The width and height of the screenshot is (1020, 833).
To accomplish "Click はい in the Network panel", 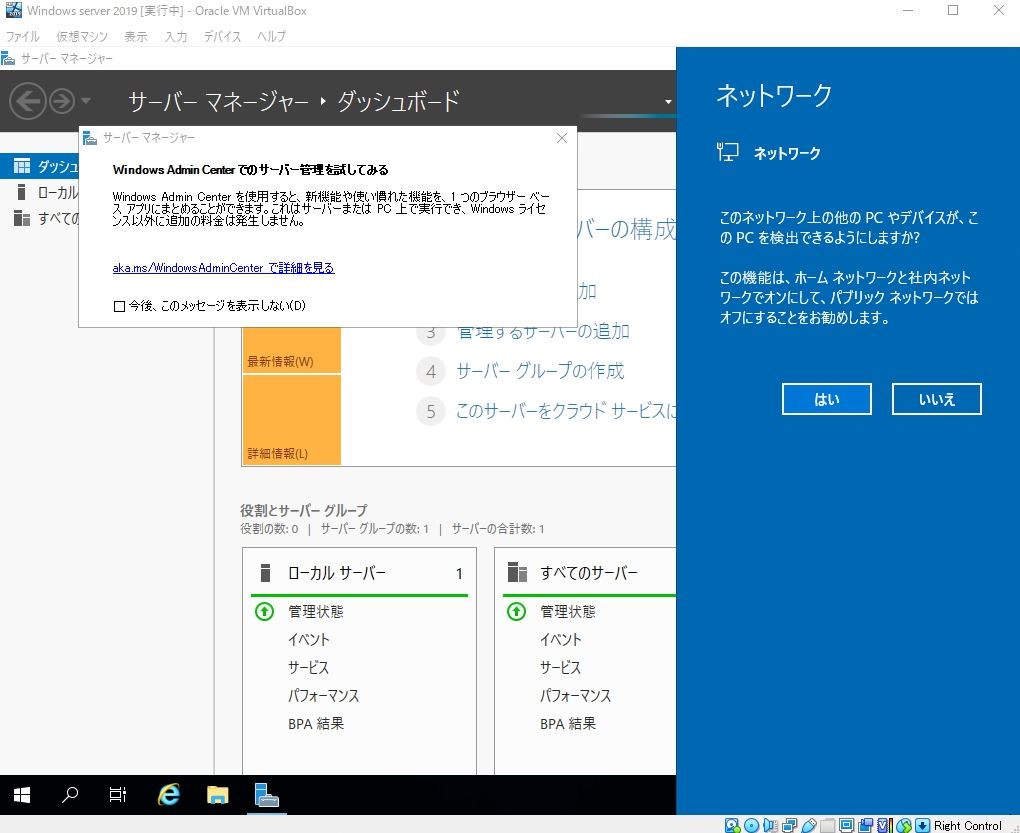I will pyautogui.click(x=827, y=399).
